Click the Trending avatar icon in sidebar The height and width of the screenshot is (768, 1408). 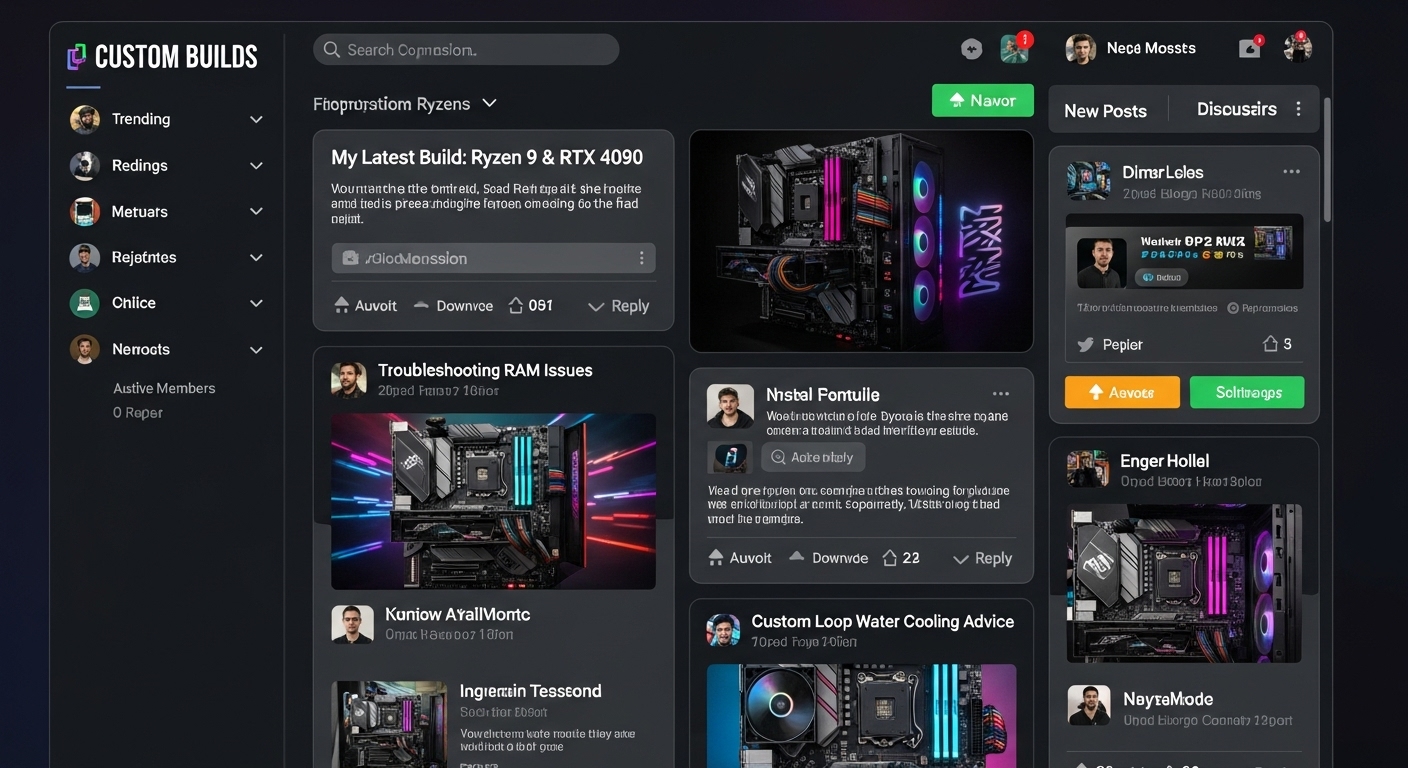(85, 119)
